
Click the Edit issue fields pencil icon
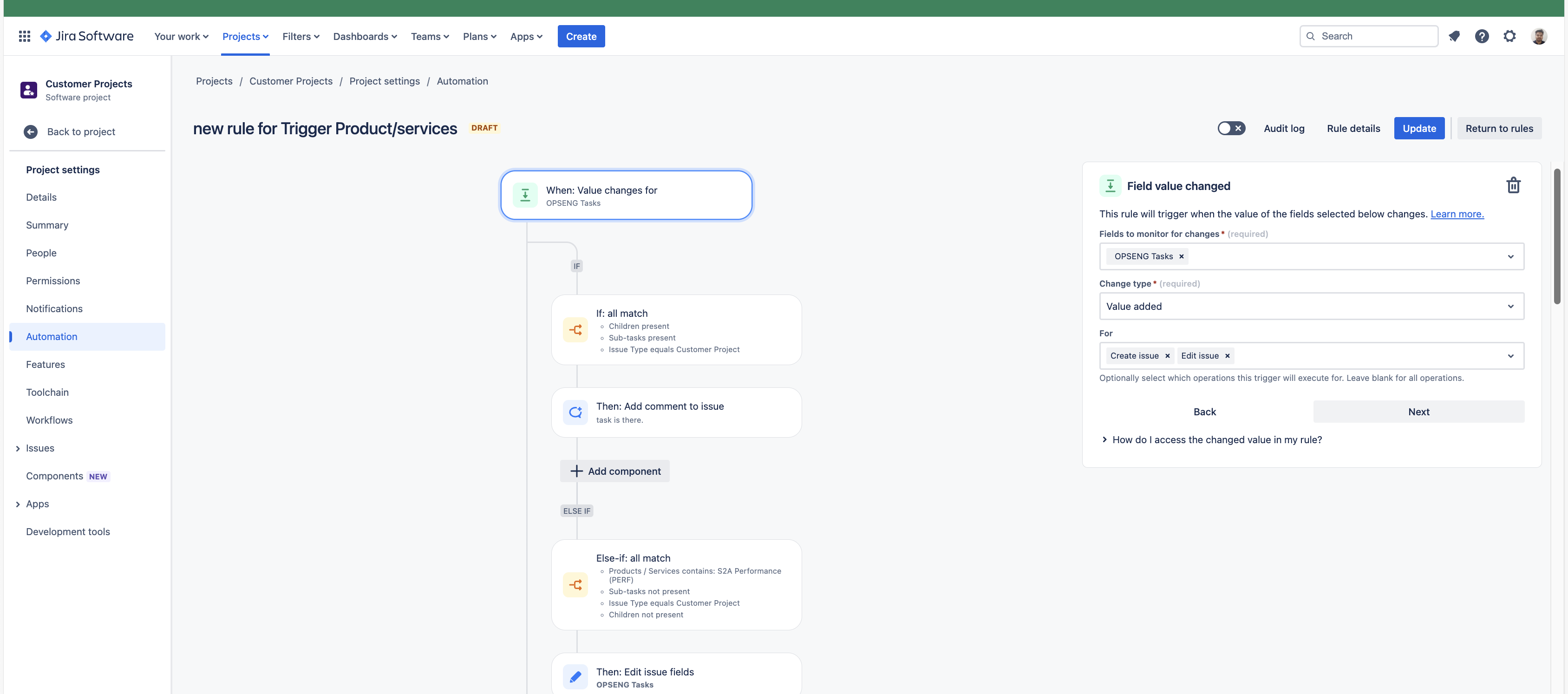(x=575, y=677)
